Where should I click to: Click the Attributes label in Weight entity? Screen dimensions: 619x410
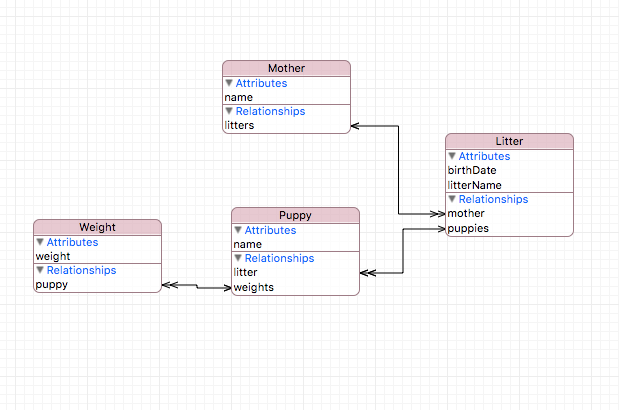[x=72, y=242]
